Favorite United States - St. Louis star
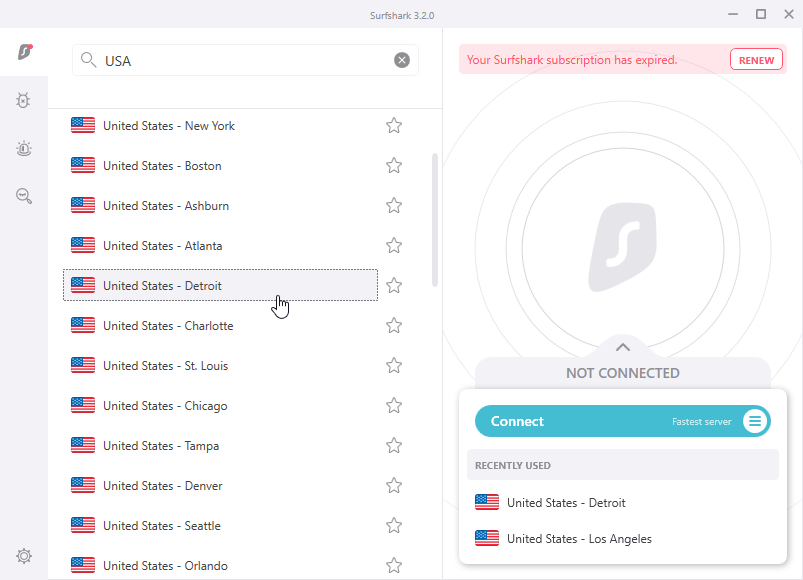The height and width of the screenshot is (580, 803). tap(394, 365)
